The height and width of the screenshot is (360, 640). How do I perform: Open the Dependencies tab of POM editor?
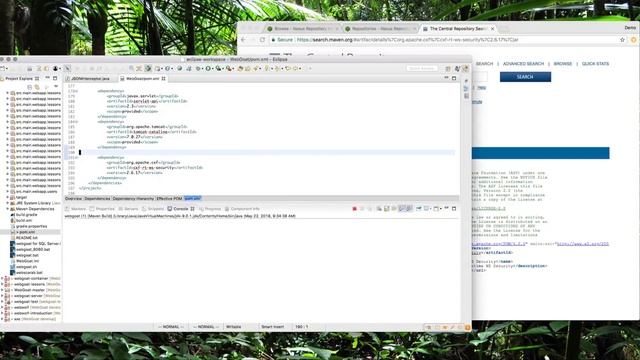97,198
